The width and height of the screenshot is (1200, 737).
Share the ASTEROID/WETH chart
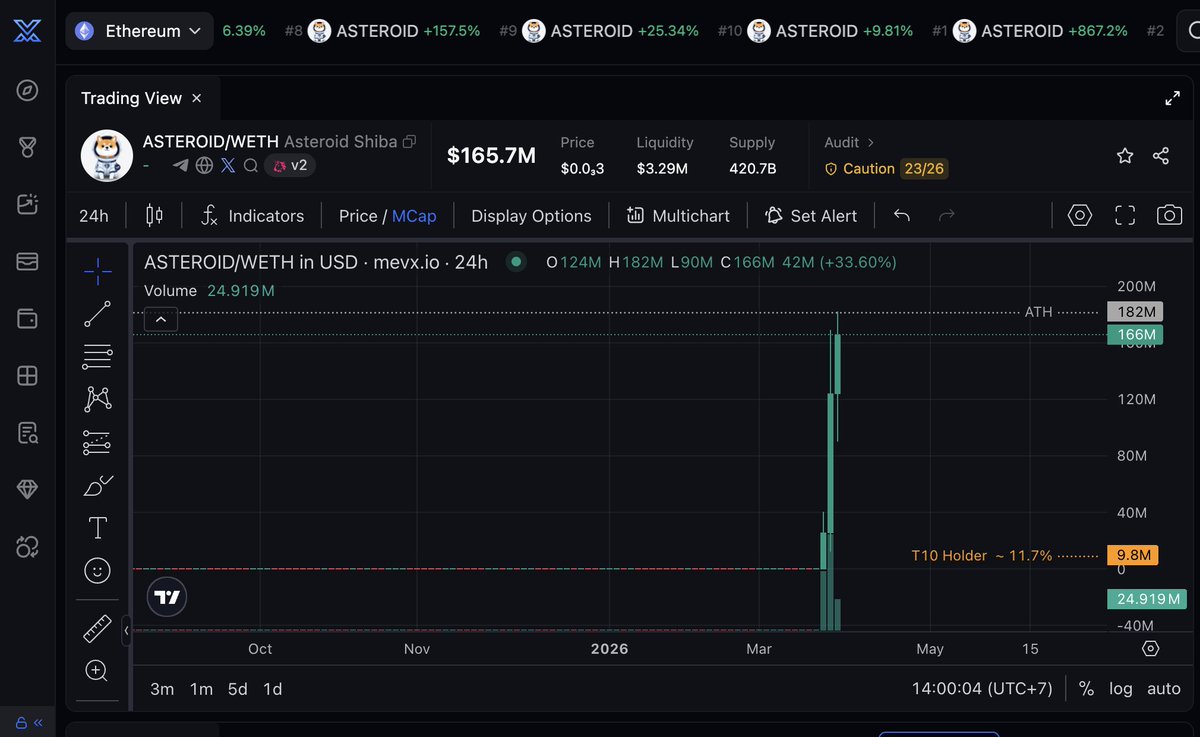(x=1161, y=155)
